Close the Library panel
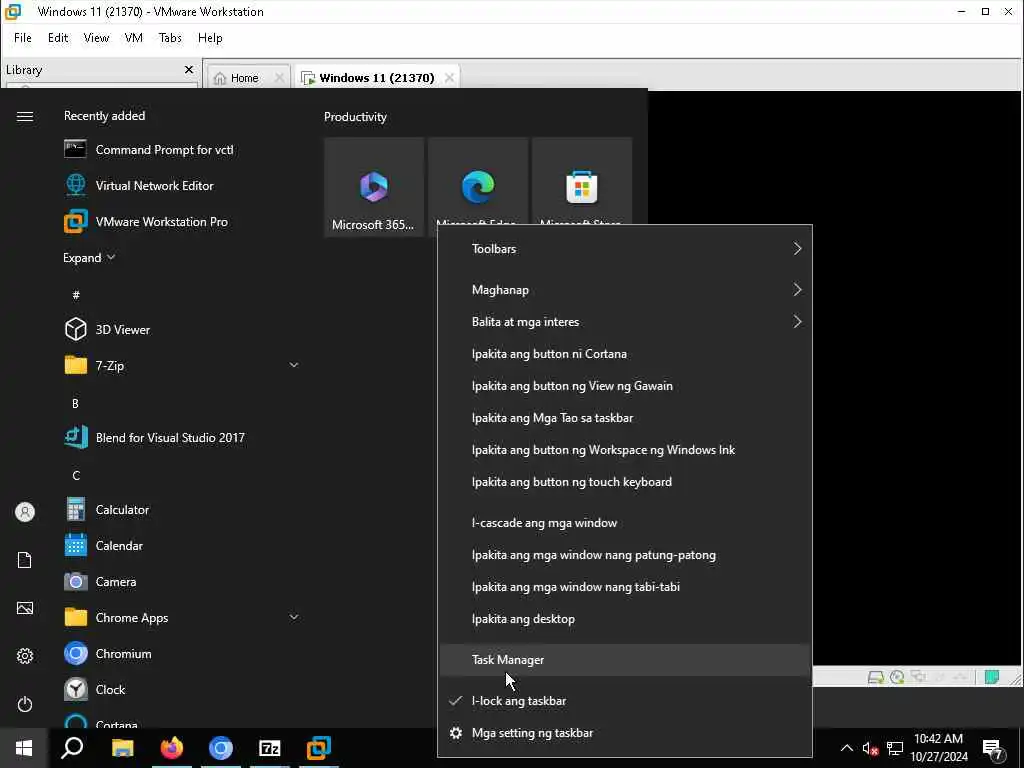Image resolution: width=1024 pixels, height=768 pixels. pyautogui.click(x=189, y=69)
